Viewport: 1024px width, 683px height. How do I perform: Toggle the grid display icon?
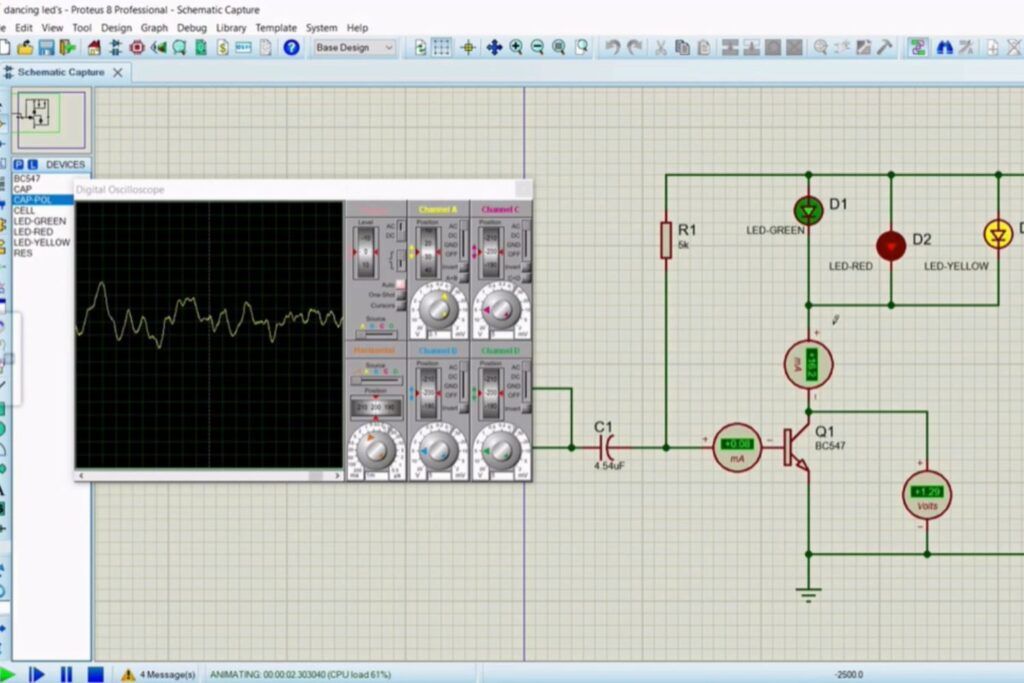[x=441, y=47]
